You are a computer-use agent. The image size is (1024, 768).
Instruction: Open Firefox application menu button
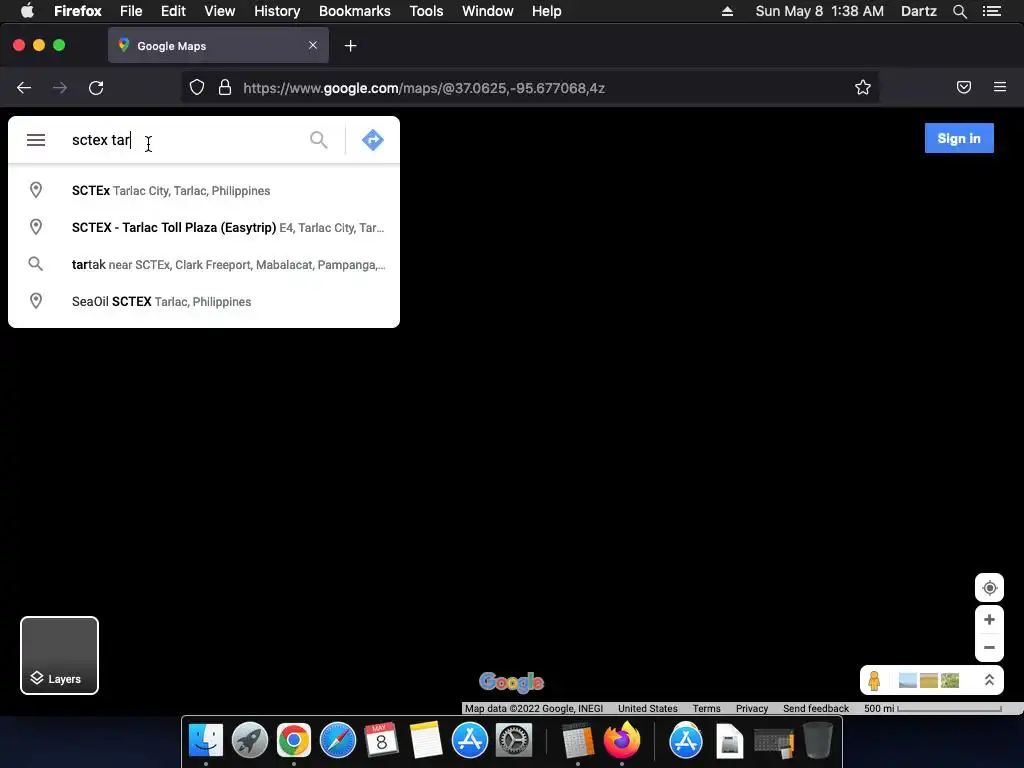tap(1000, 88)
